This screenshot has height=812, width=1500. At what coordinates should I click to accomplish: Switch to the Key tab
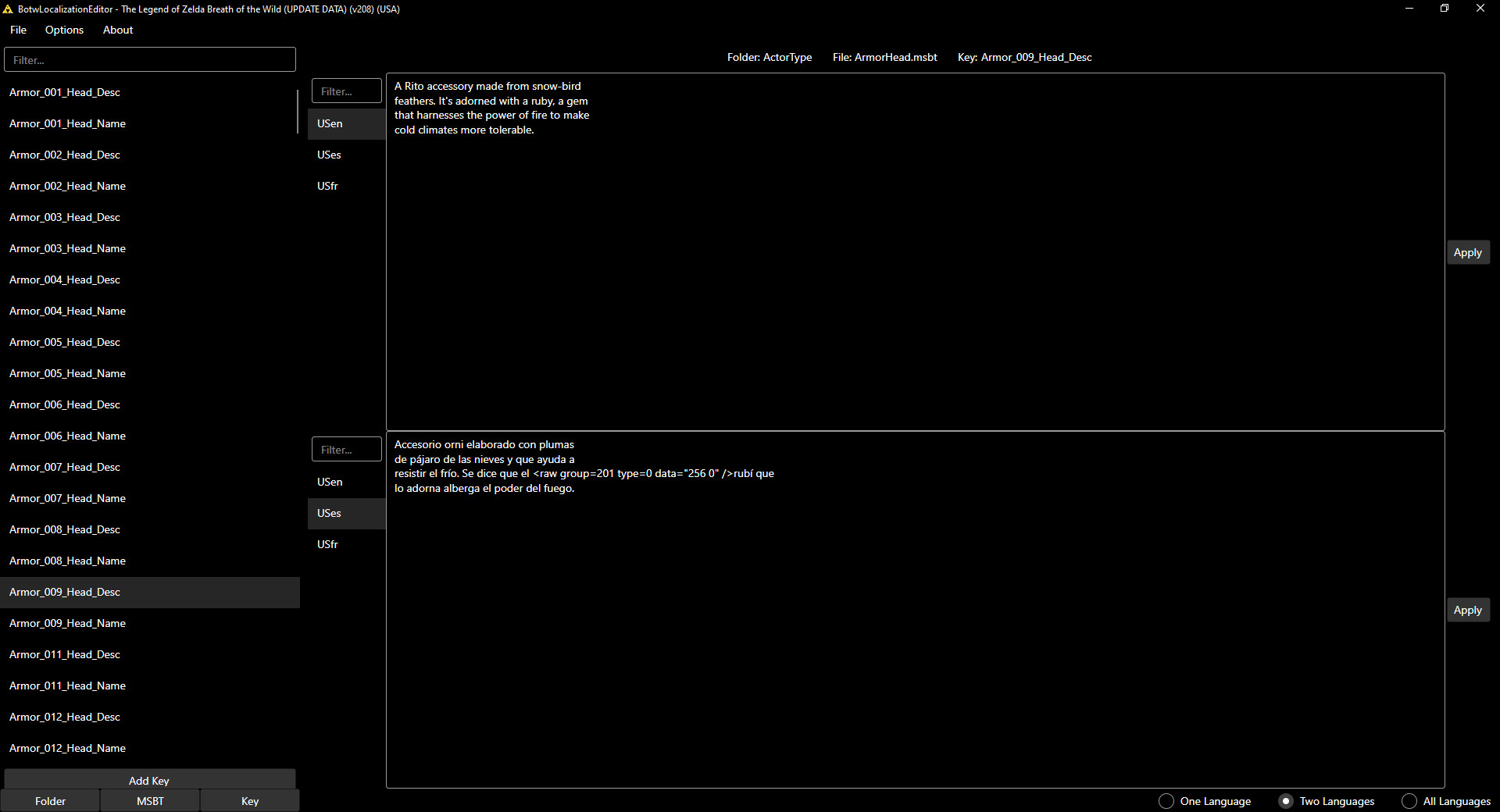250,801
